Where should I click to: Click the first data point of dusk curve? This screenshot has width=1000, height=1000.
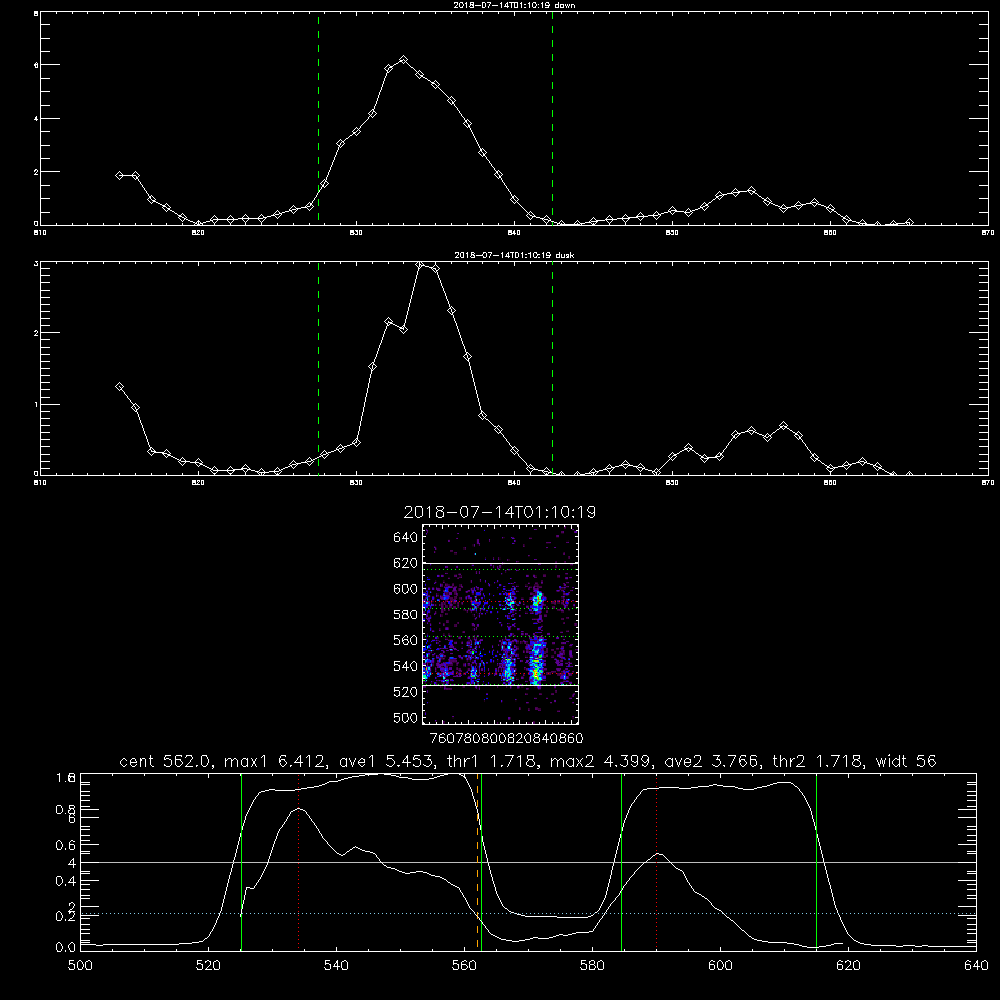coord(119,386)
